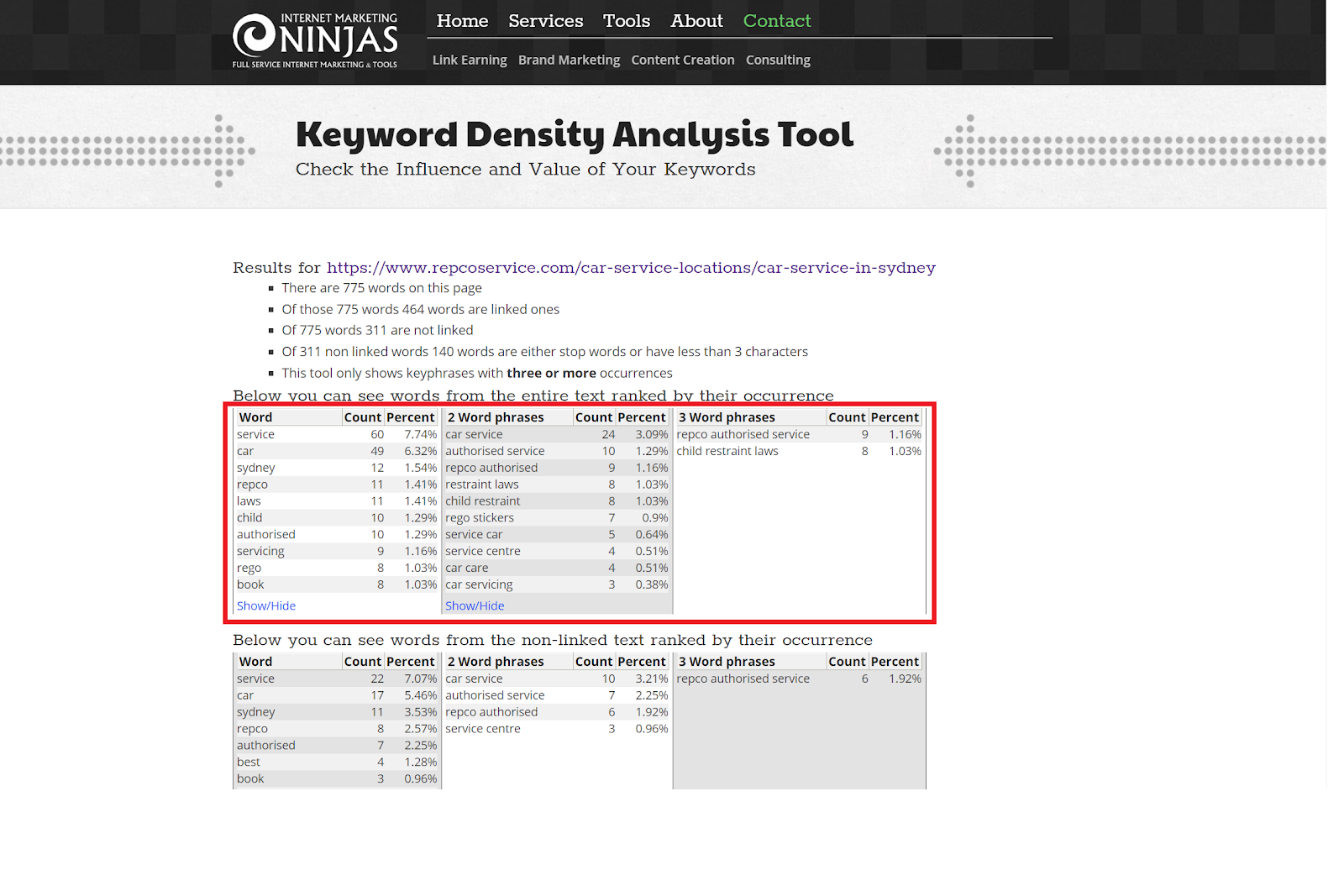Click the bullet about 'three or more occurrences'
Screen dimensions: 1344x896
[x=477, y=373]
